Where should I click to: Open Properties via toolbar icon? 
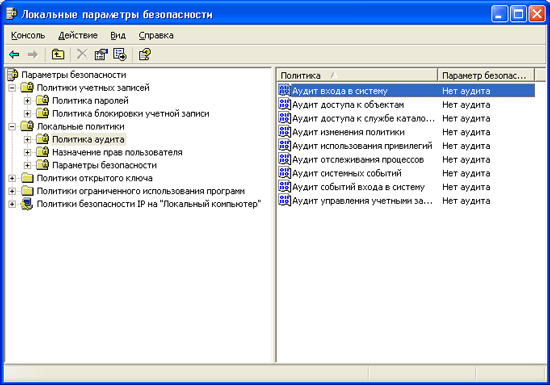(101, 54)
